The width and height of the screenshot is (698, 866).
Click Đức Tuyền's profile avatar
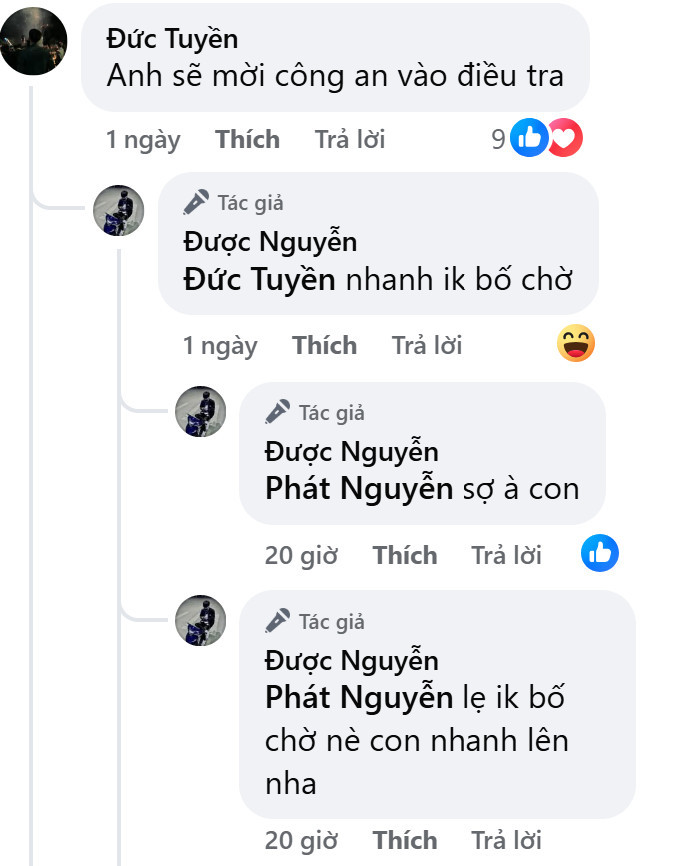click(x=34, y=41)
